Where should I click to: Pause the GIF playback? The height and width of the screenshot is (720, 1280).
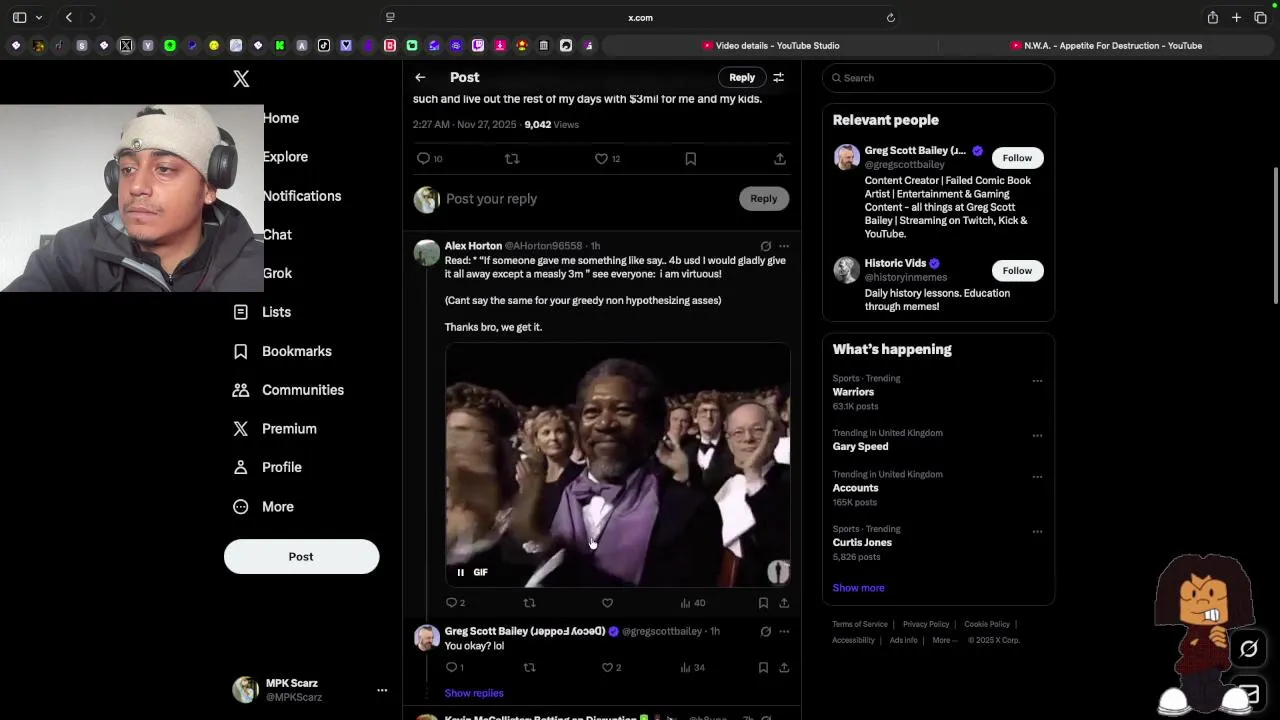[460, 572]
